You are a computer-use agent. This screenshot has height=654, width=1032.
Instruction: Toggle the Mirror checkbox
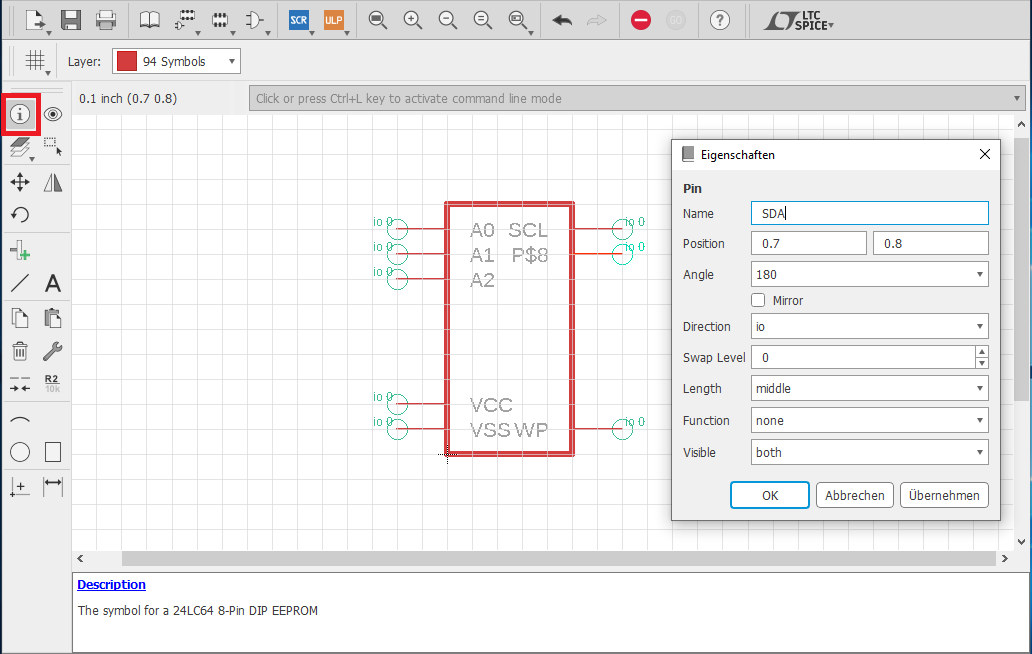click(758, 300)
